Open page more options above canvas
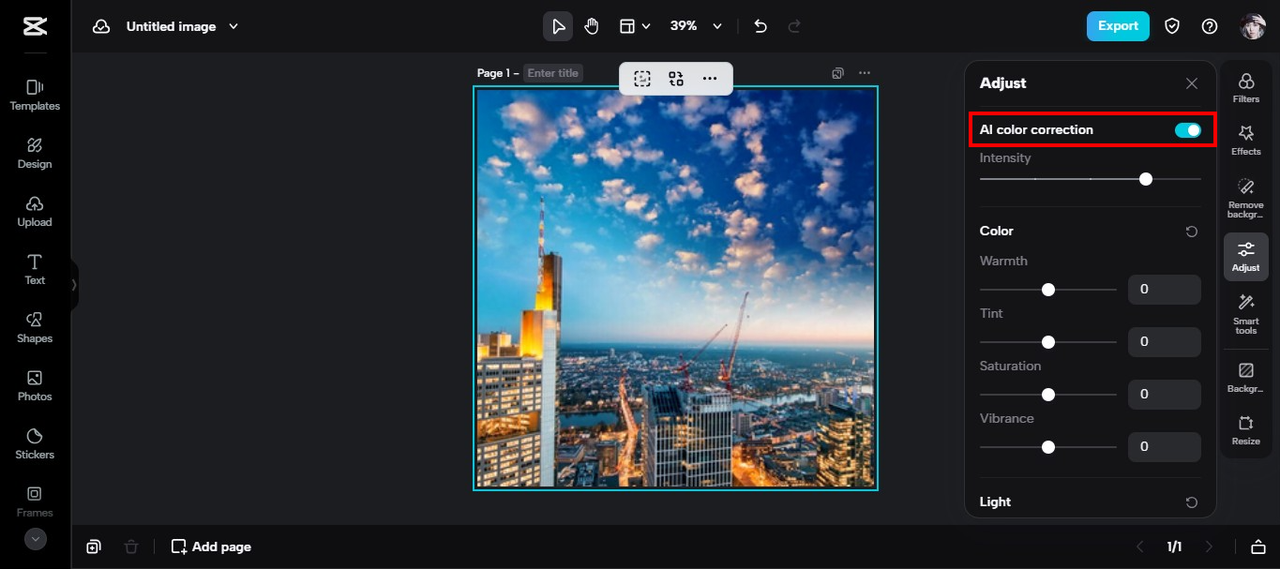1280x569 pixels. [x=864, y=73]
